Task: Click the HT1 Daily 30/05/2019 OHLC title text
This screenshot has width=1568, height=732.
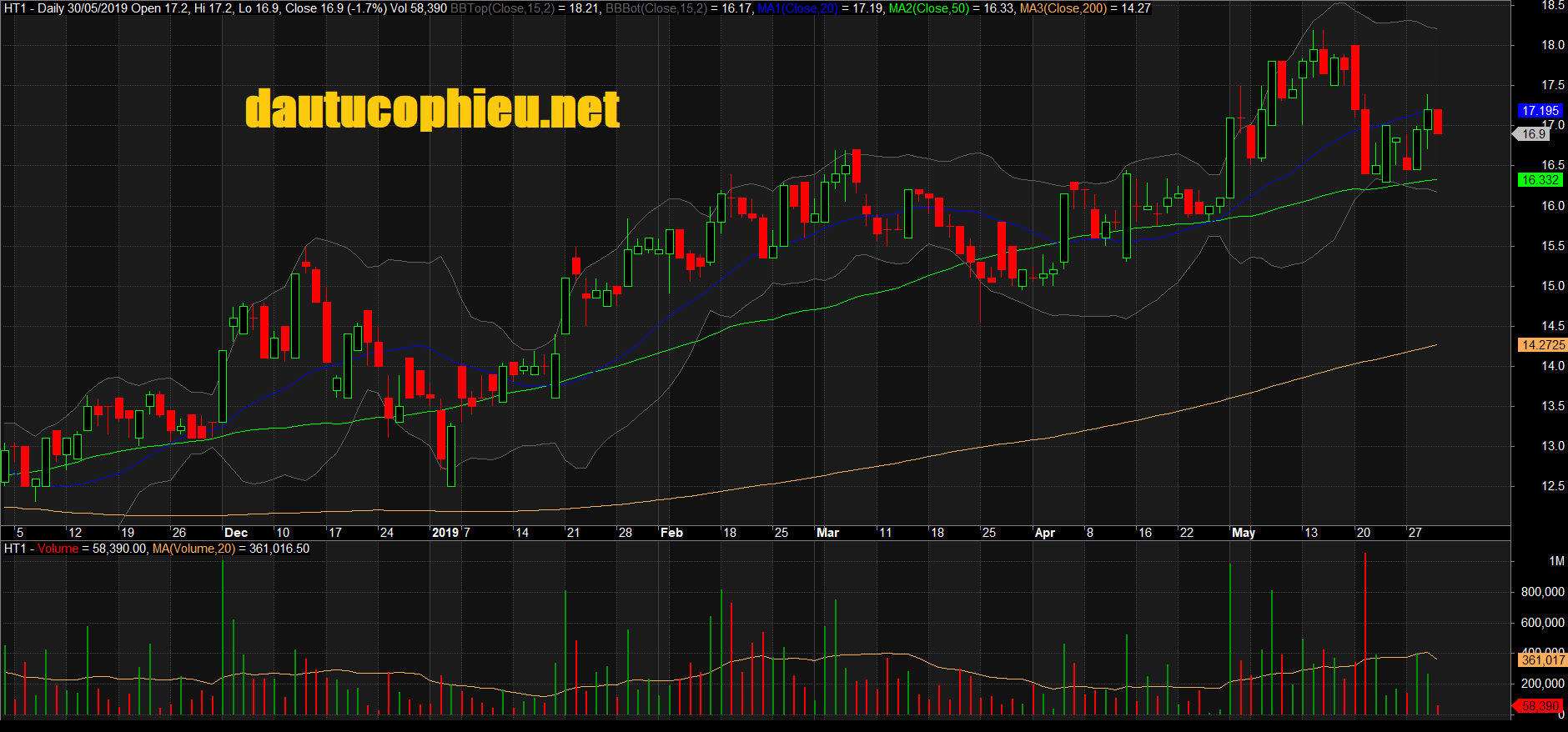Action: point(226,8)
